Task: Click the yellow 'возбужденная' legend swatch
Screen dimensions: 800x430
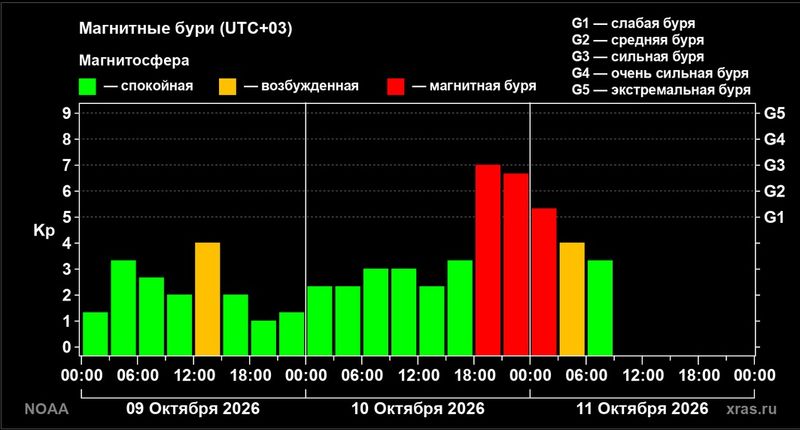Action: (x=228, y=87)
